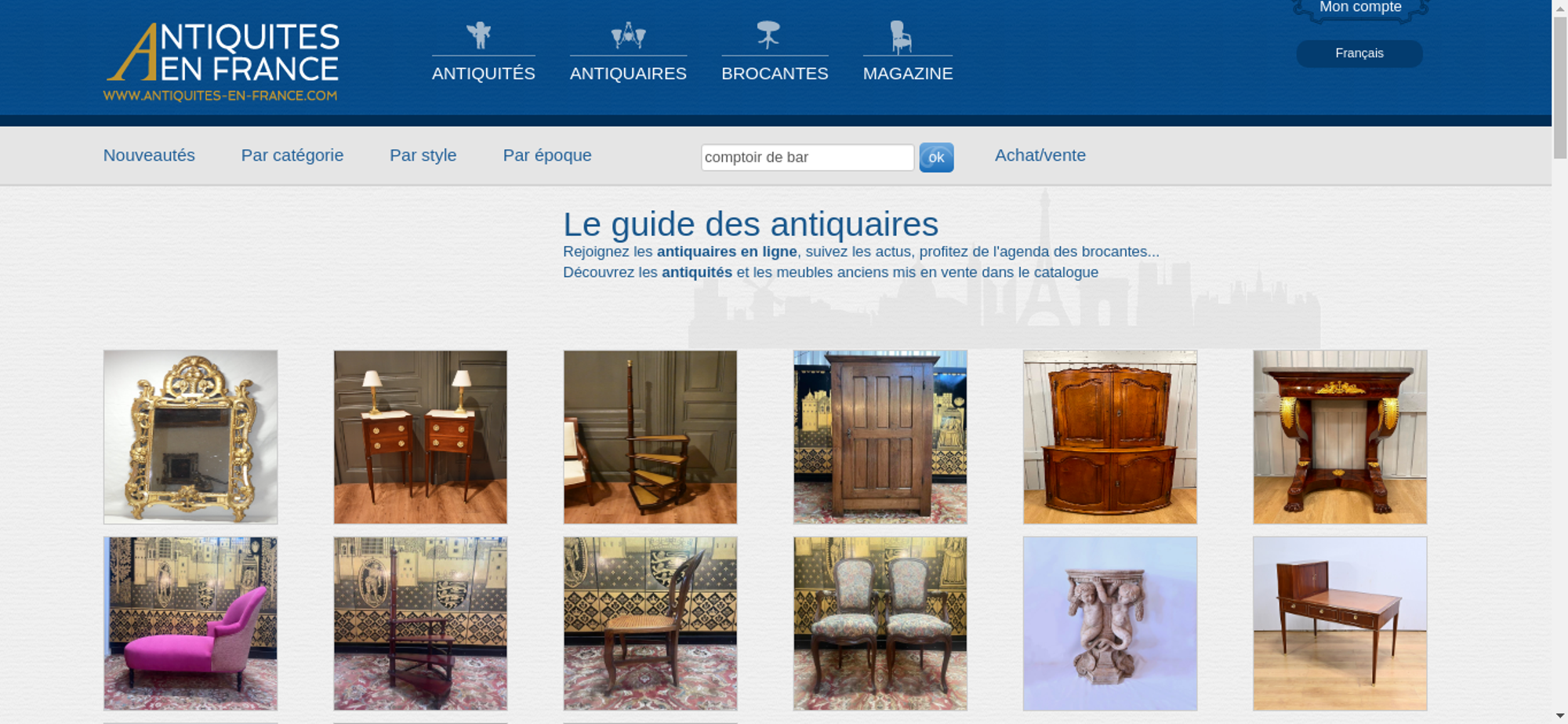
Task: Select the carved cherub wall bracket photo
Action: point(1110,624)
